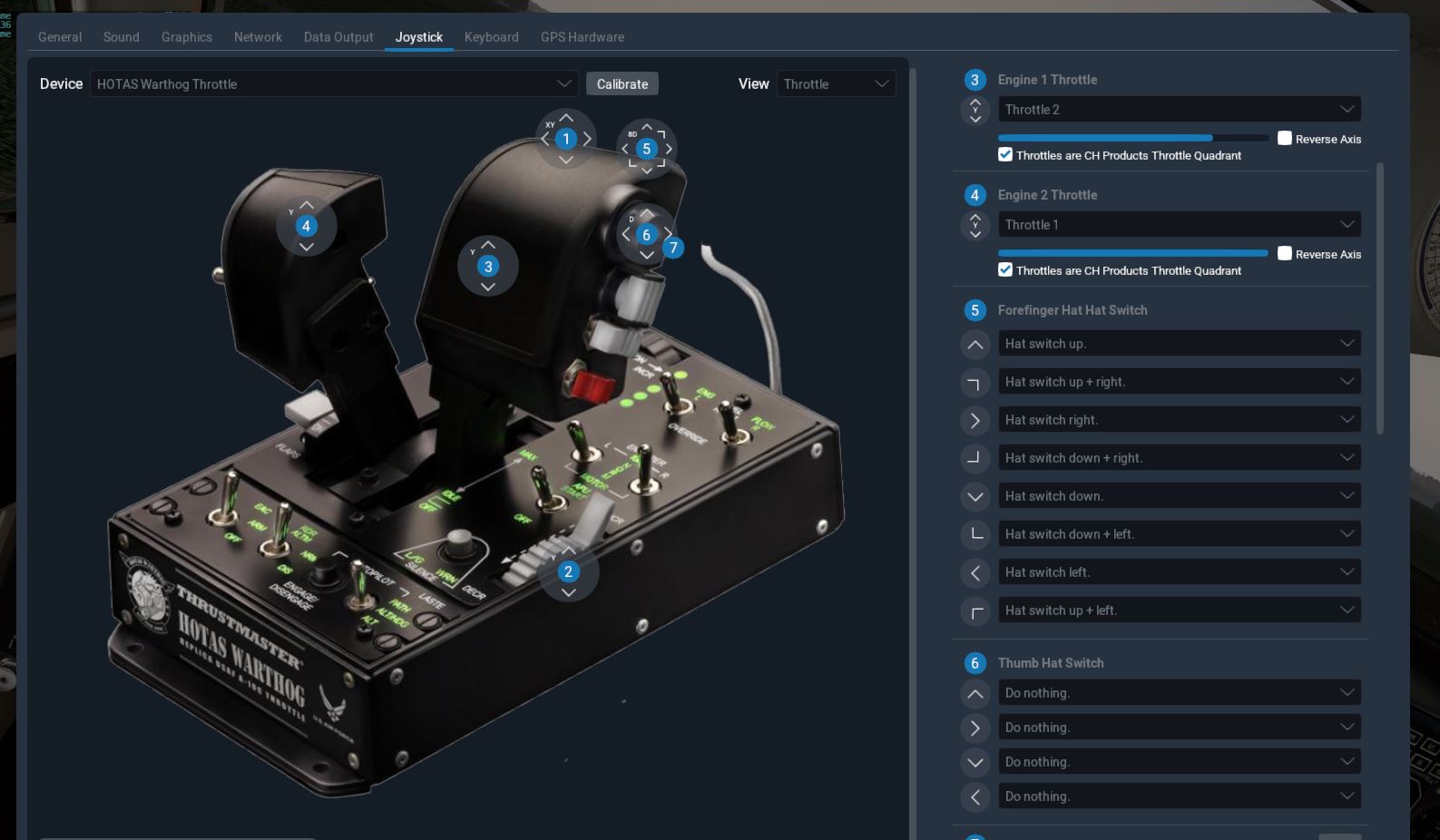Screen dimensions: 1440x840
Task: Uncheck CH Products Throttle Quadrant under Engine 1
Action: coord(1005,154)
